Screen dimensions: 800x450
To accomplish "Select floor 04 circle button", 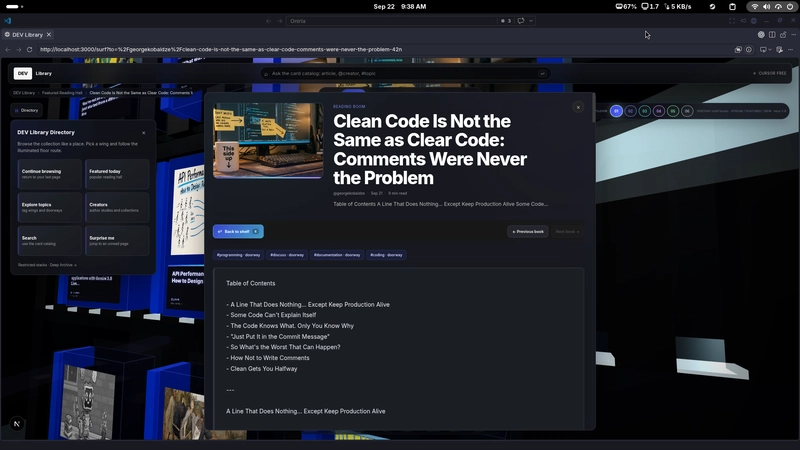I will 659,111.
